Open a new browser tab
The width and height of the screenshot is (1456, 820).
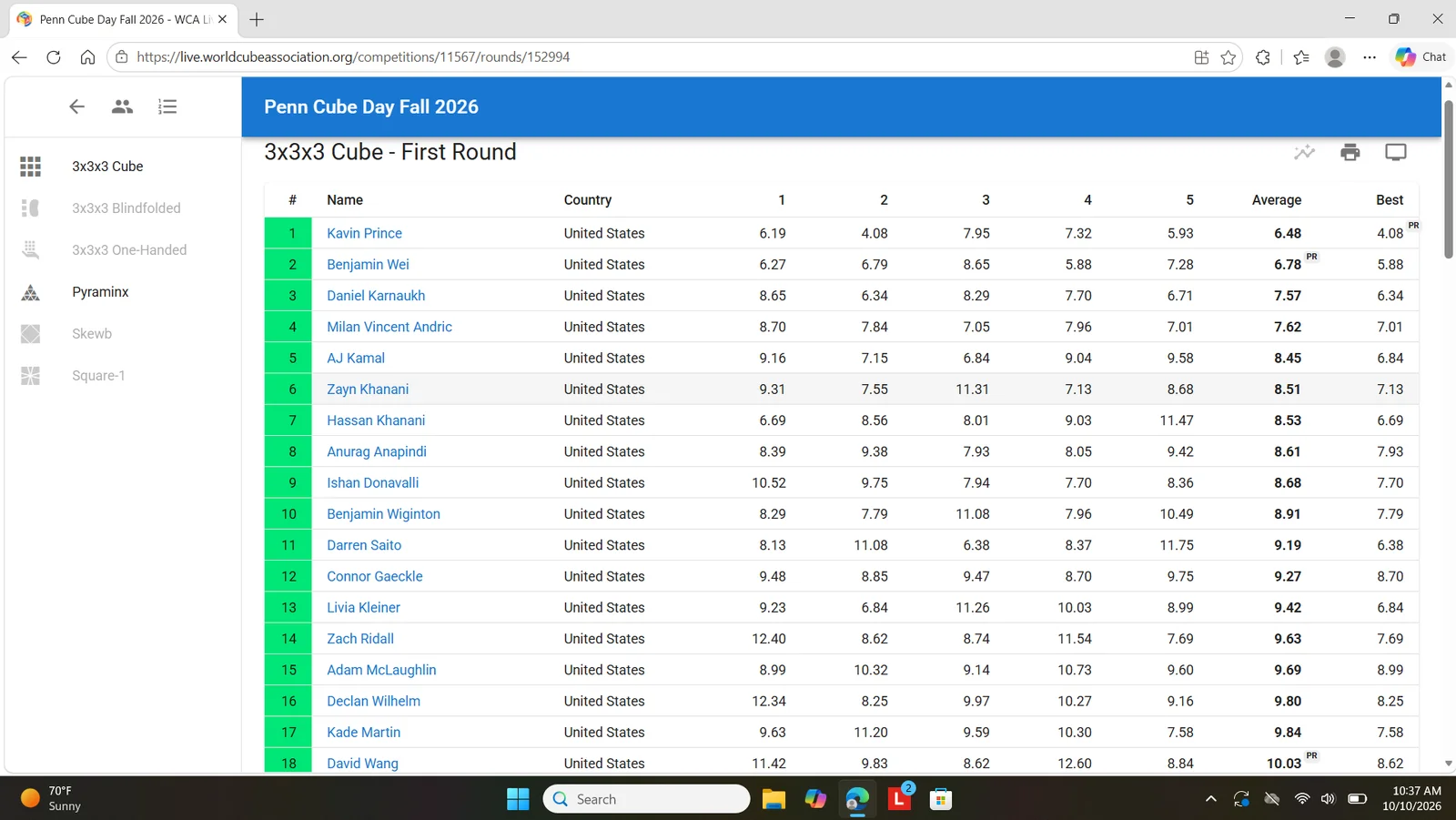coord(257,19)
